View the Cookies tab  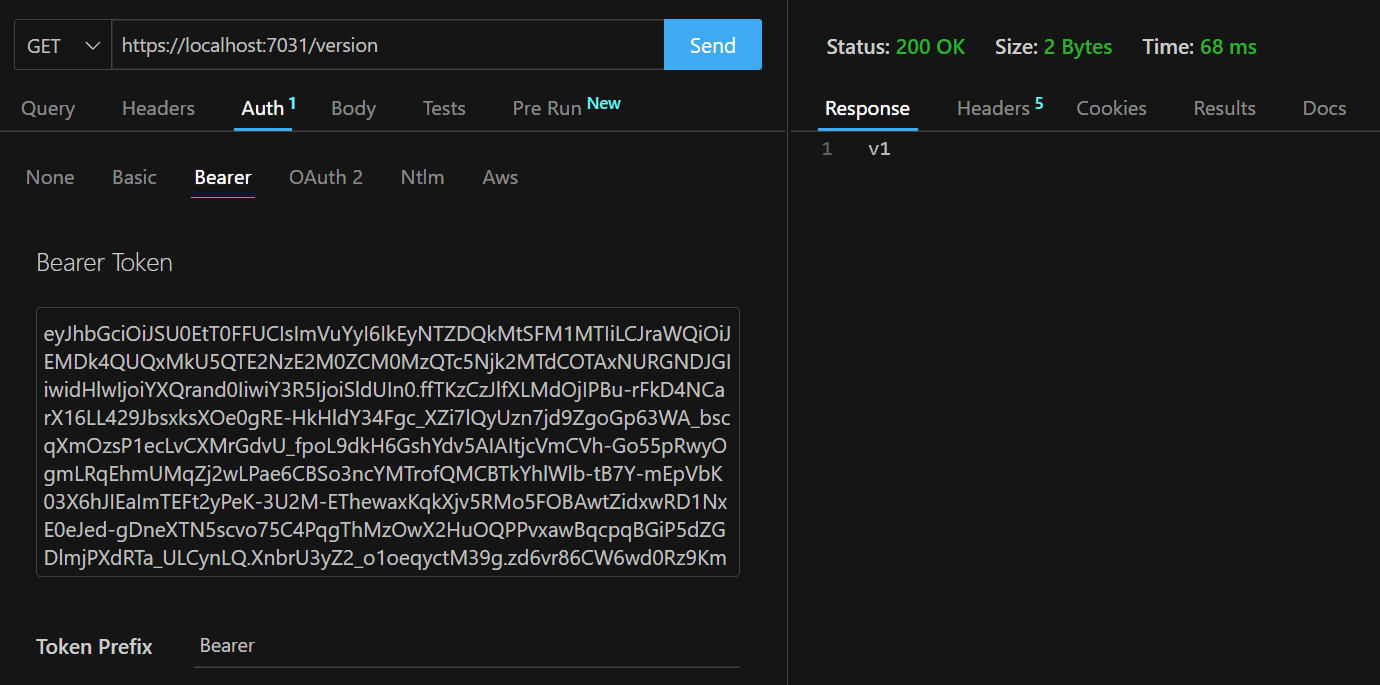coord(1111,108)
